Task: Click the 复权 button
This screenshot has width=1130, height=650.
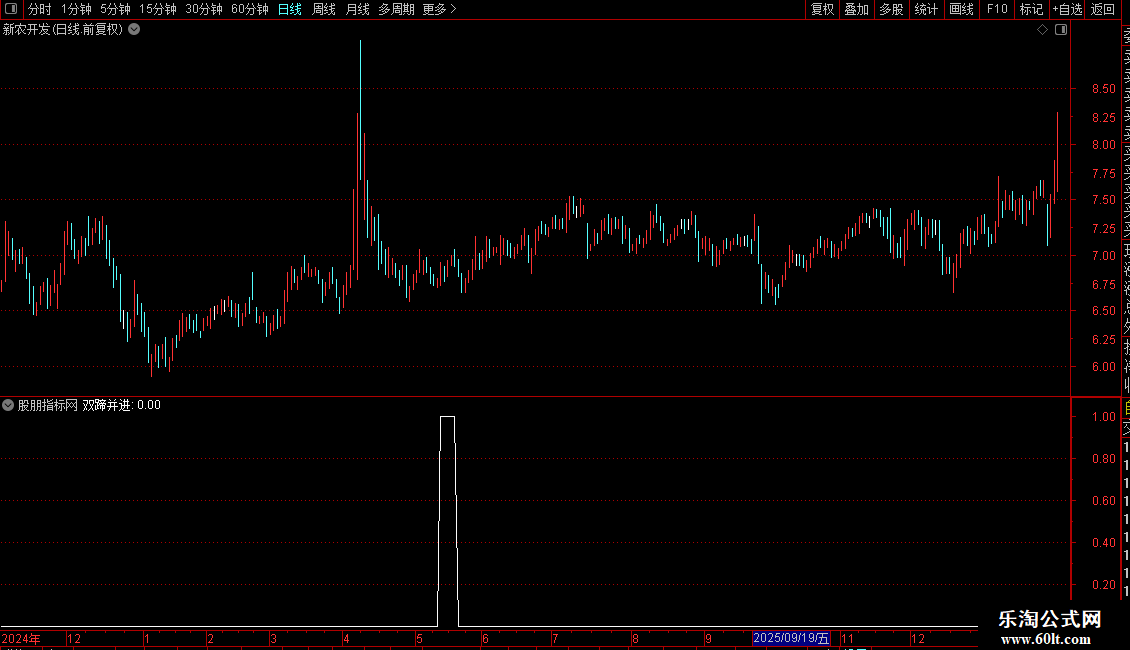Action: pyautogui.click(x=822, y=9)
